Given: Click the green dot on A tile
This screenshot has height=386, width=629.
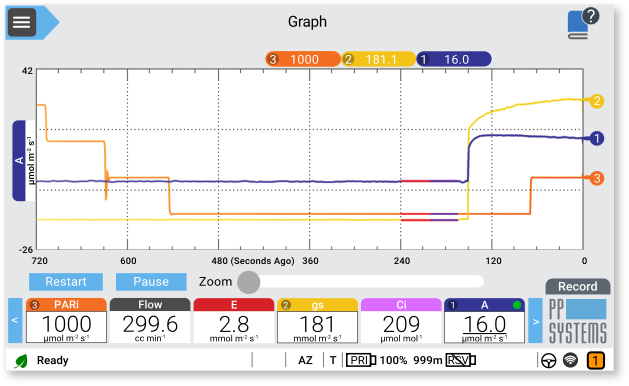Looking at the screenshot, I should click(517, 305).
